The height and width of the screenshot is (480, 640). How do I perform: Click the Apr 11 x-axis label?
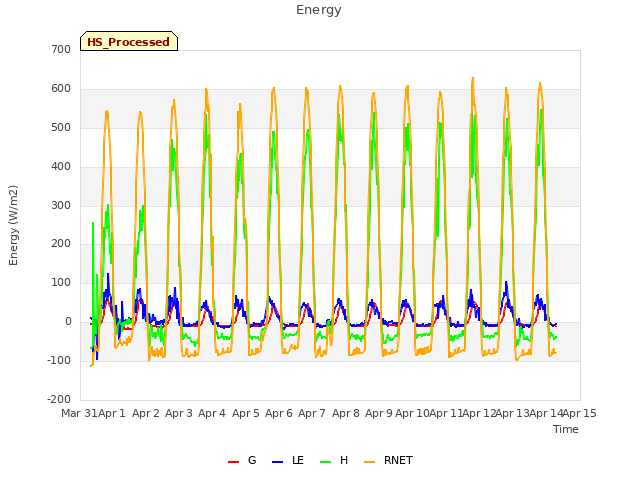[446, 413]
